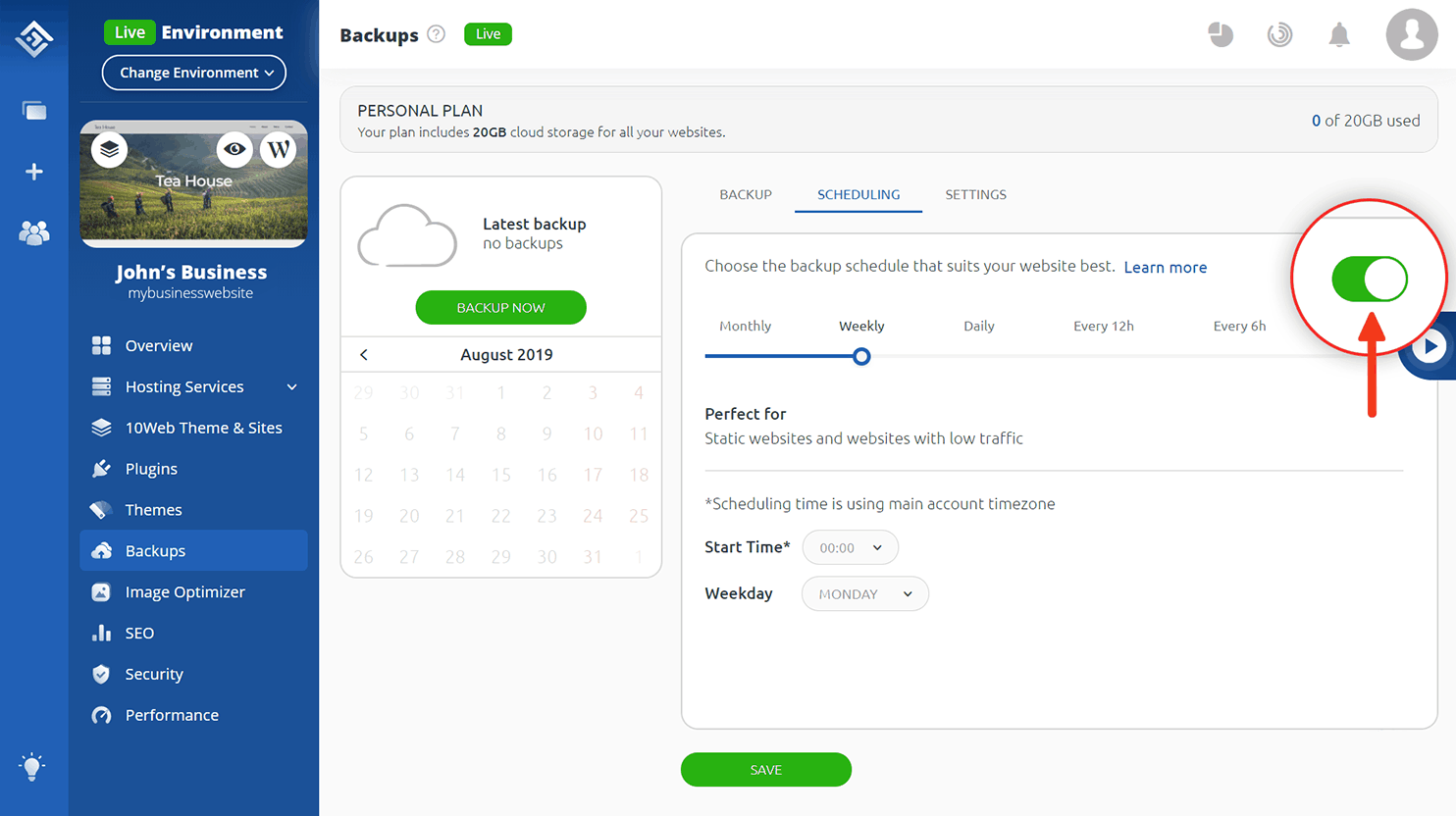The height and width of the screenshot is (816, 1456).
Task: Go to previous month in calendar
Action: 364,355
